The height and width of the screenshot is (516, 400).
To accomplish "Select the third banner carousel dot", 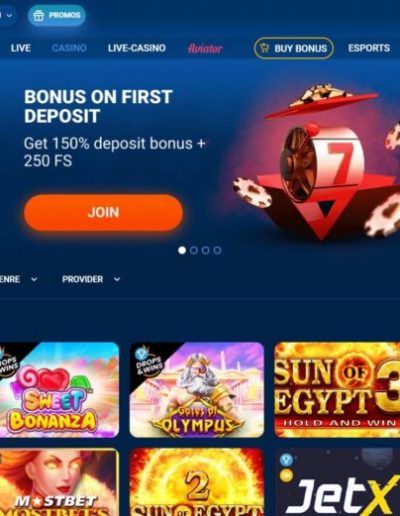I will point(206,250).
